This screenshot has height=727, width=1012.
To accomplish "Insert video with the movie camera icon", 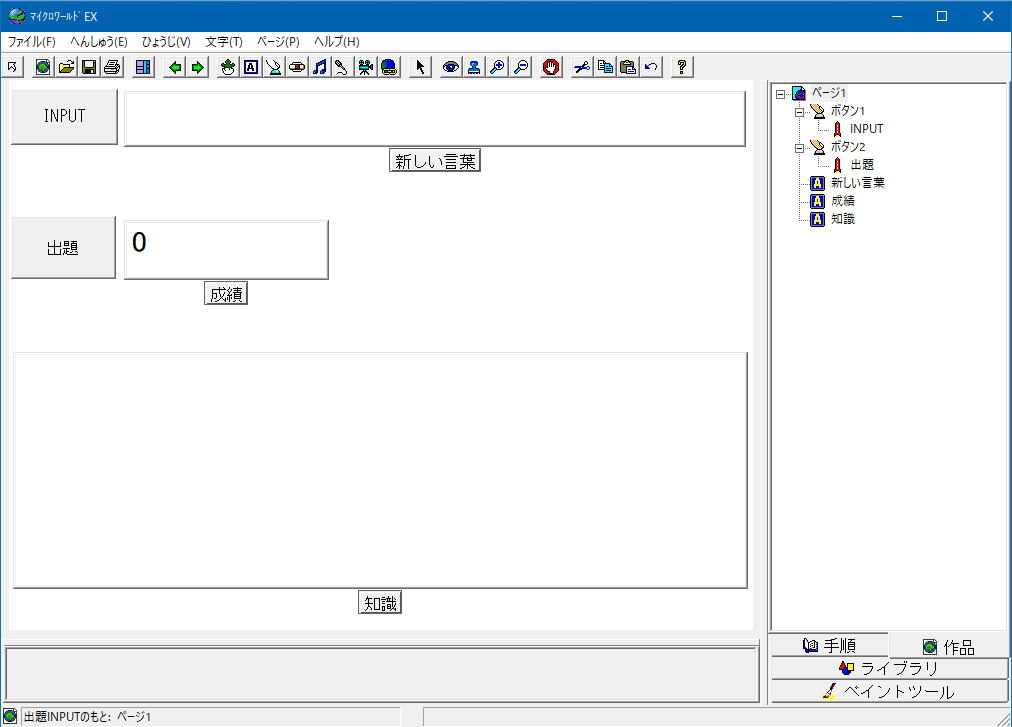I will 366,67.
